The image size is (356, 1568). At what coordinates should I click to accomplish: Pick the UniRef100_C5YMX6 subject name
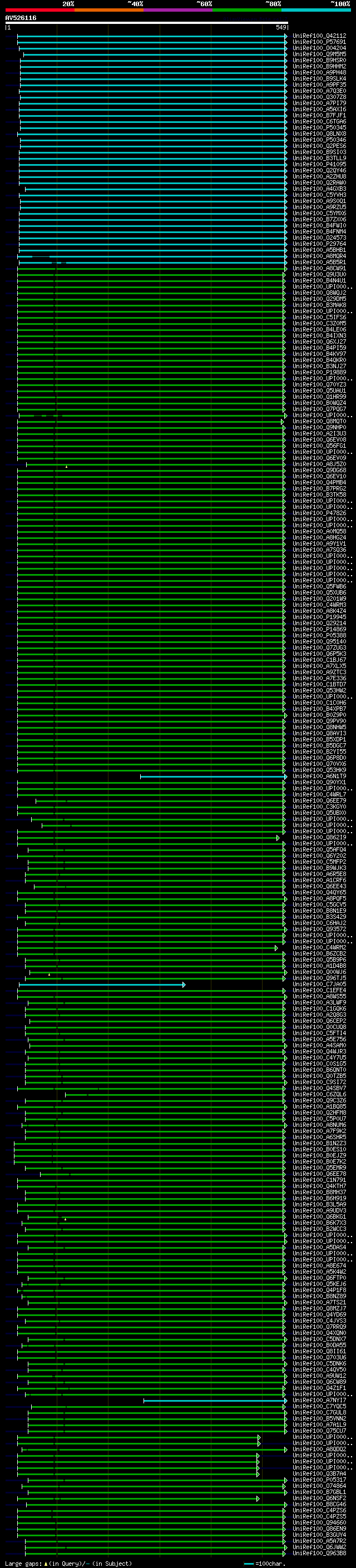click(x=319, y=213)
